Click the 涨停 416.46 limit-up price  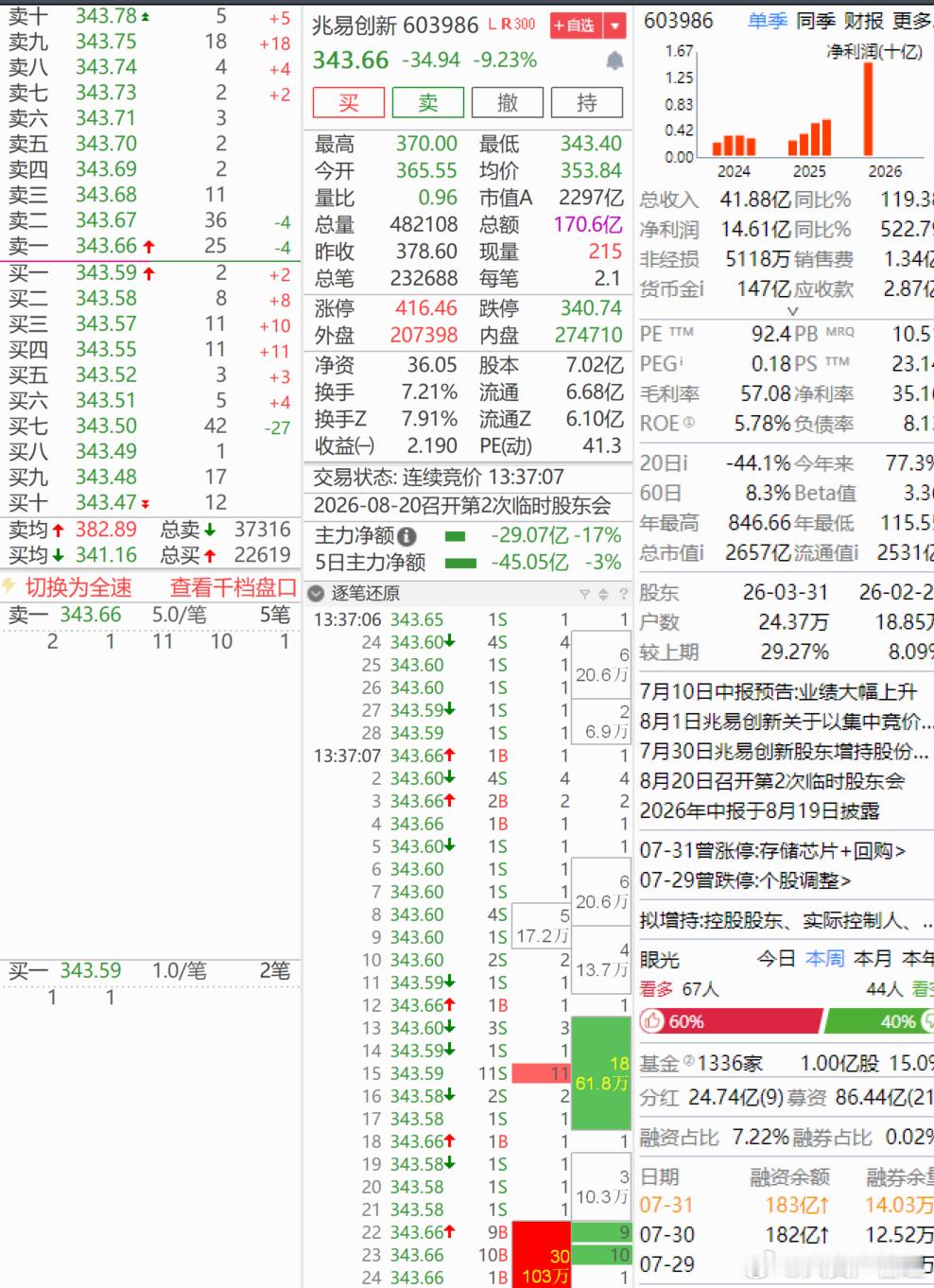click(425, 308)
